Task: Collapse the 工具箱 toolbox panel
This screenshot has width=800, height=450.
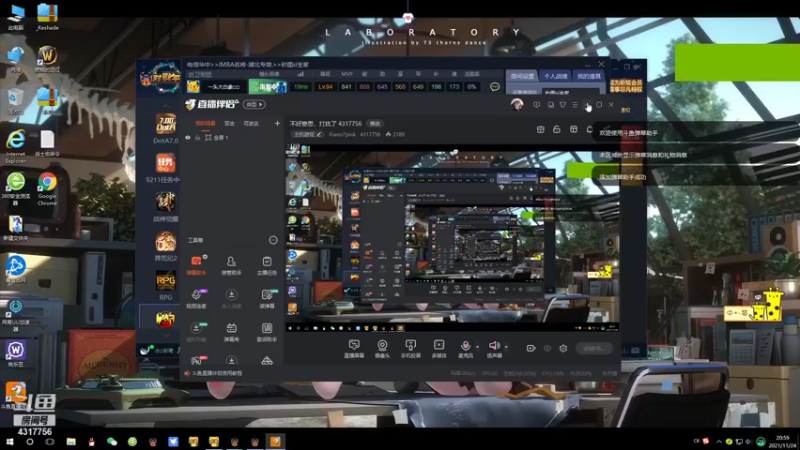Action: point(273,240)
